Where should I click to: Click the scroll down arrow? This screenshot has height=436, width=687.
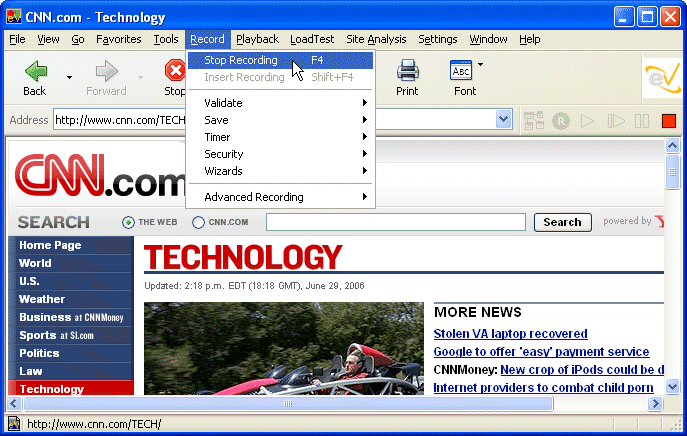[x=673, y=386]
